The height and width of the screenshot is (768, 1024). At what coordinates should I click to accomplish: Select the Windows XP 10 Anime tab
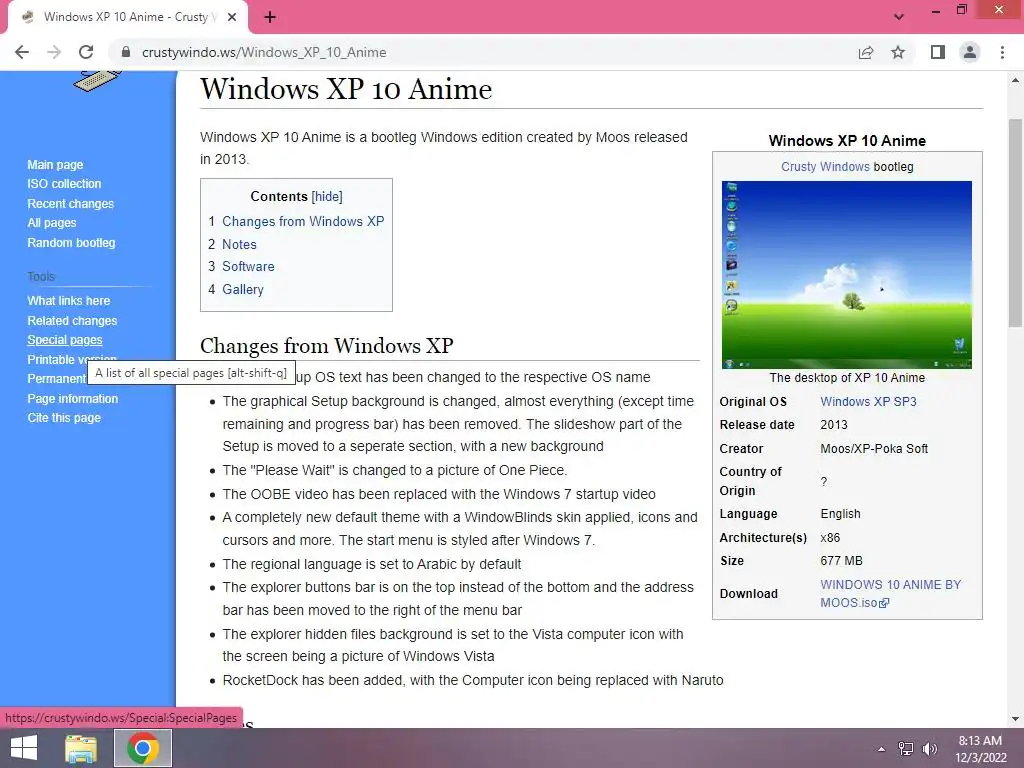[127, 18]
